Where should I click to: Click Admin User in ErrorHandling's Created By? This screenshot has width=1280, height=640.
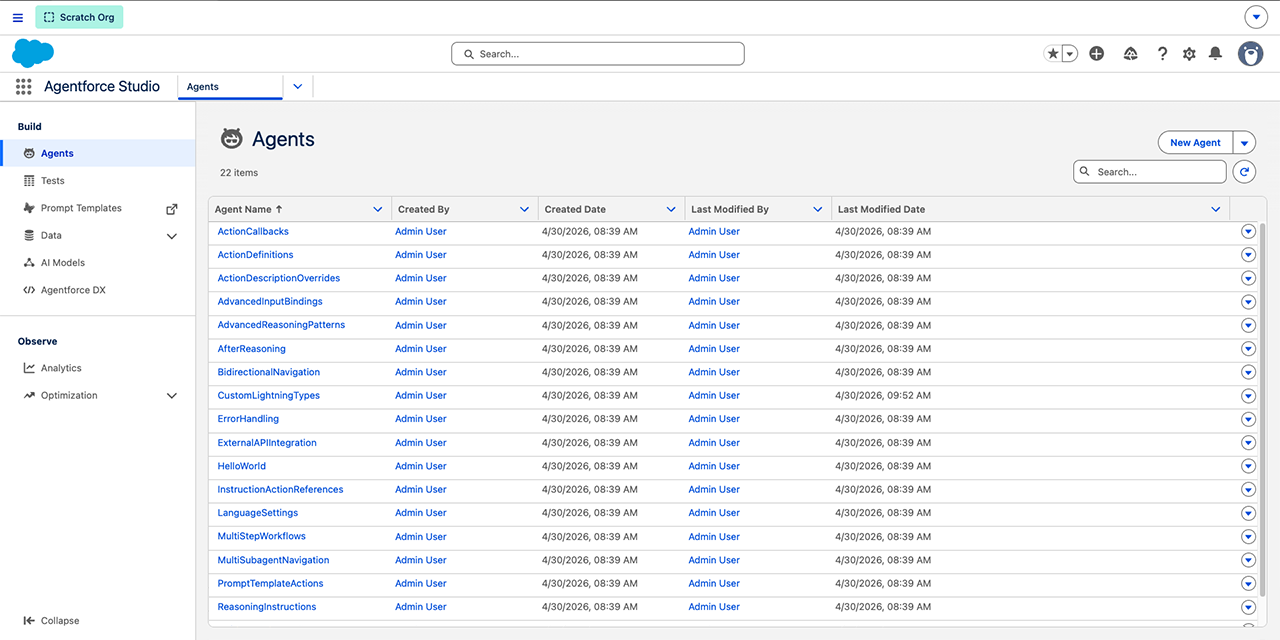click(421, 419)
